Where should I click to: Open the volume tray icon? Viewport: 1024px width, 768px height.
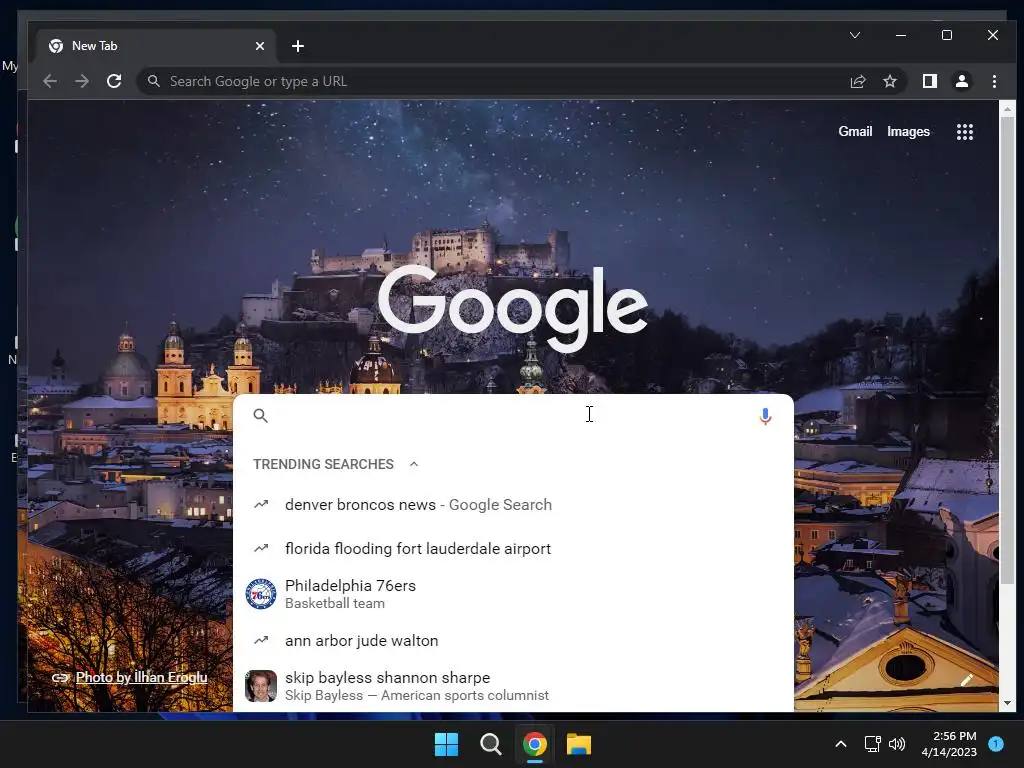[x=897, y=744]
